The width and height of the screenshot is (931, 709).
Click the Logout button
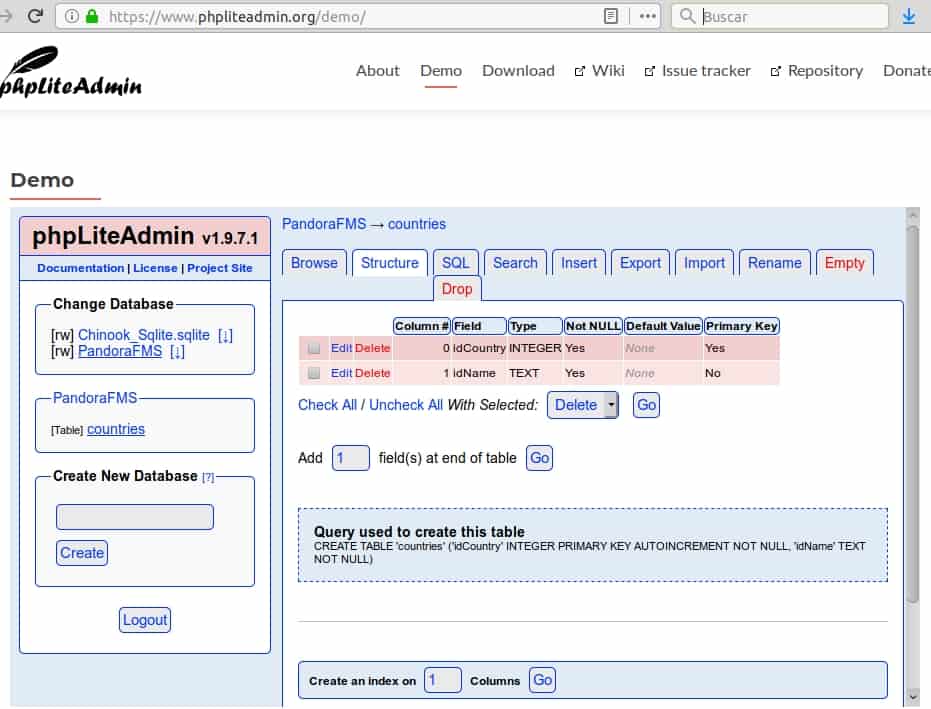(x=145, y=620)
